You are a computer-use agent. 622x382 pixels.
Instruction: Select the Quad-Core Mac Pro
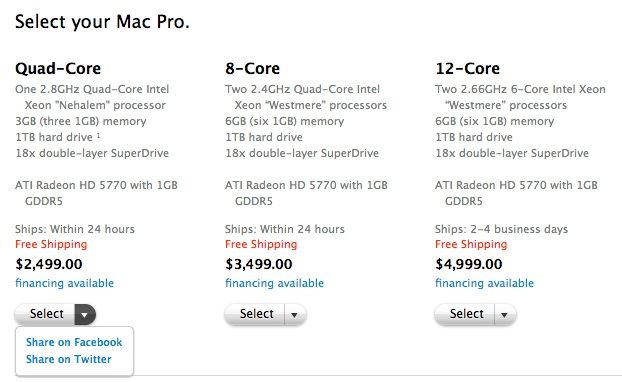(45, 314)
